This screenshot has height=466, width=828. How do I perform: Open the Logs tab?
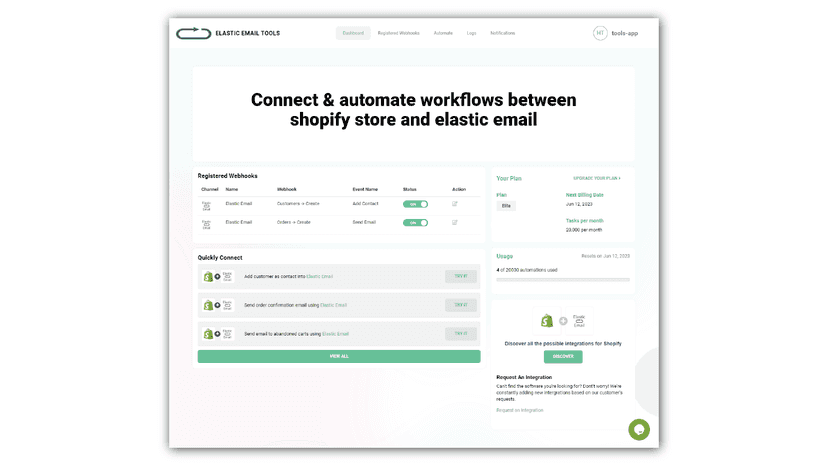pyautogui.click(x=472, y=33)
